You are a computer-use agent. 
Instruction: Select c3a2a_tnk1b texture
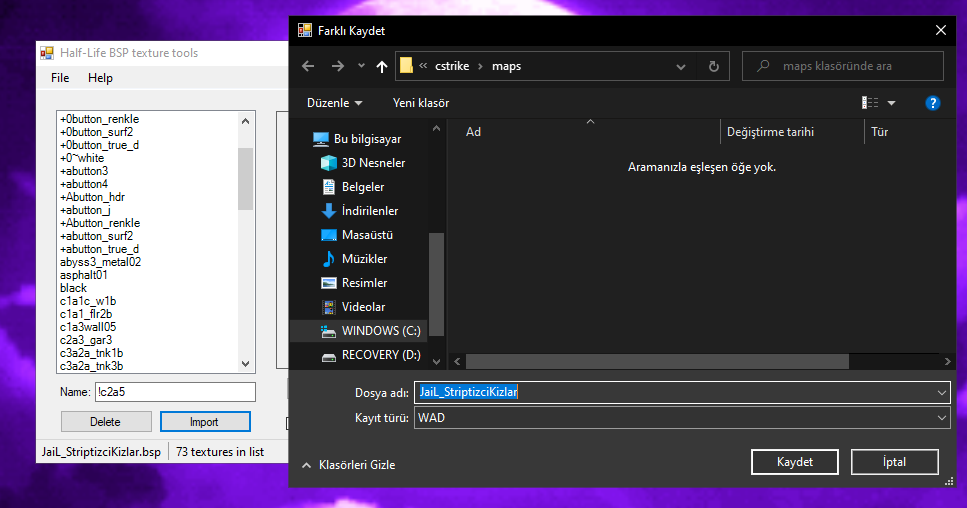[x=91, y=353]
